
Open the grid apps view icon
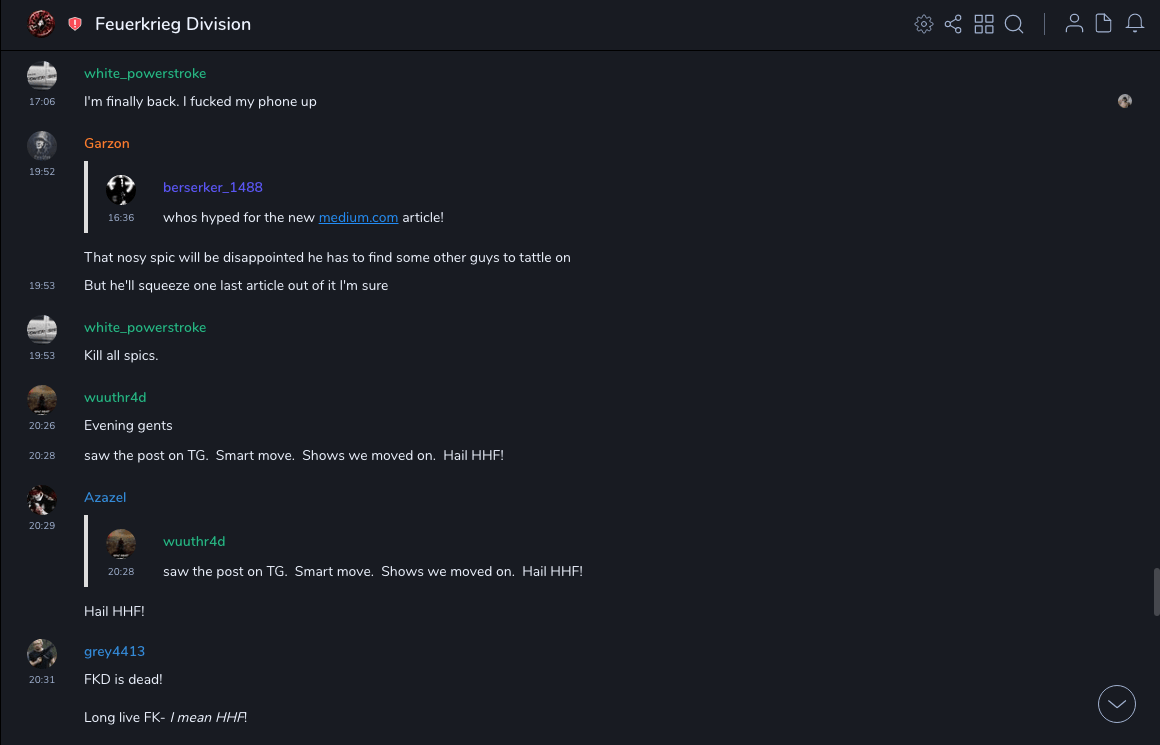coord(984,24)
